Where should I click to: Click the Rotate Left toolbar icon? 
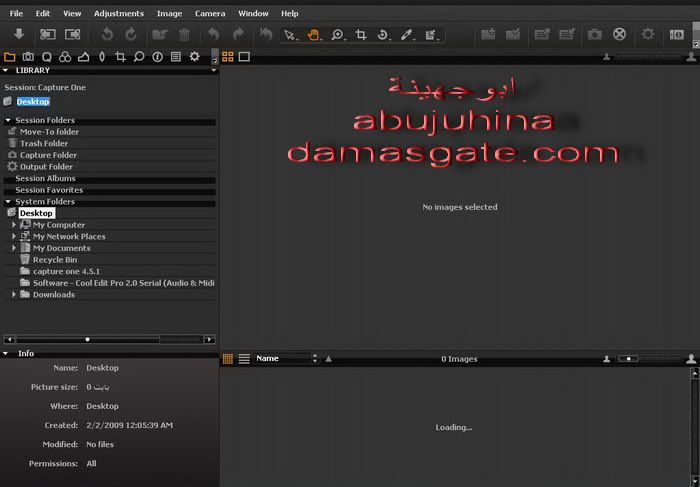107,34
